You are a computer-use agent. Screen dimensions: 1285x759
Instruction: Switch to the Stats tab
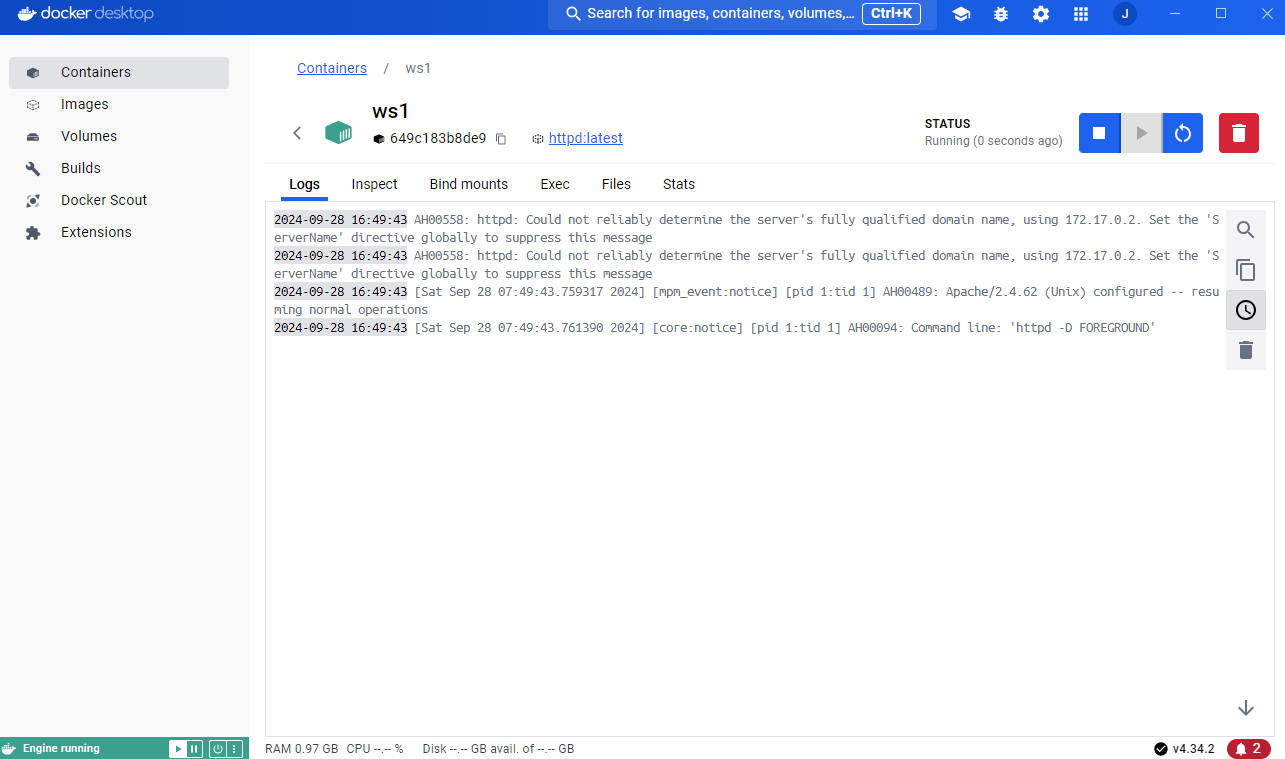[679, 184]
